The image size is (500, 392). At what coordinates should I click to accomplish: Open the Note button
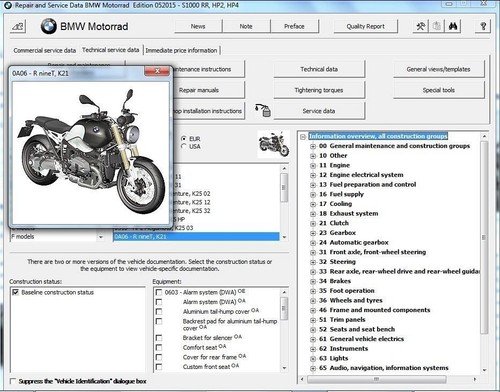tap(246, 26)
